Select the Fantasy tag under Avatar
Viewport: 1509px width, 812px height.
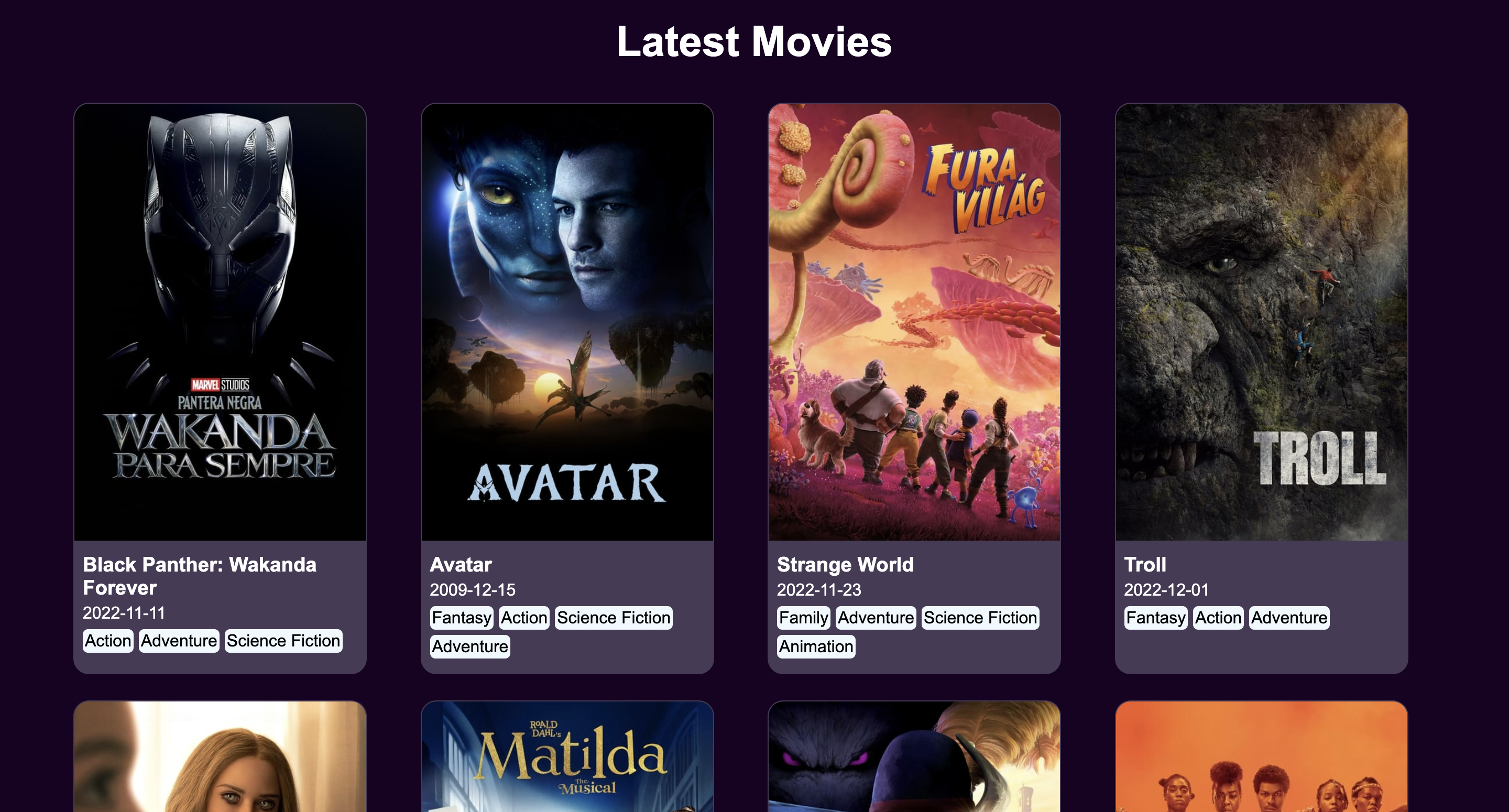[462, 618]
